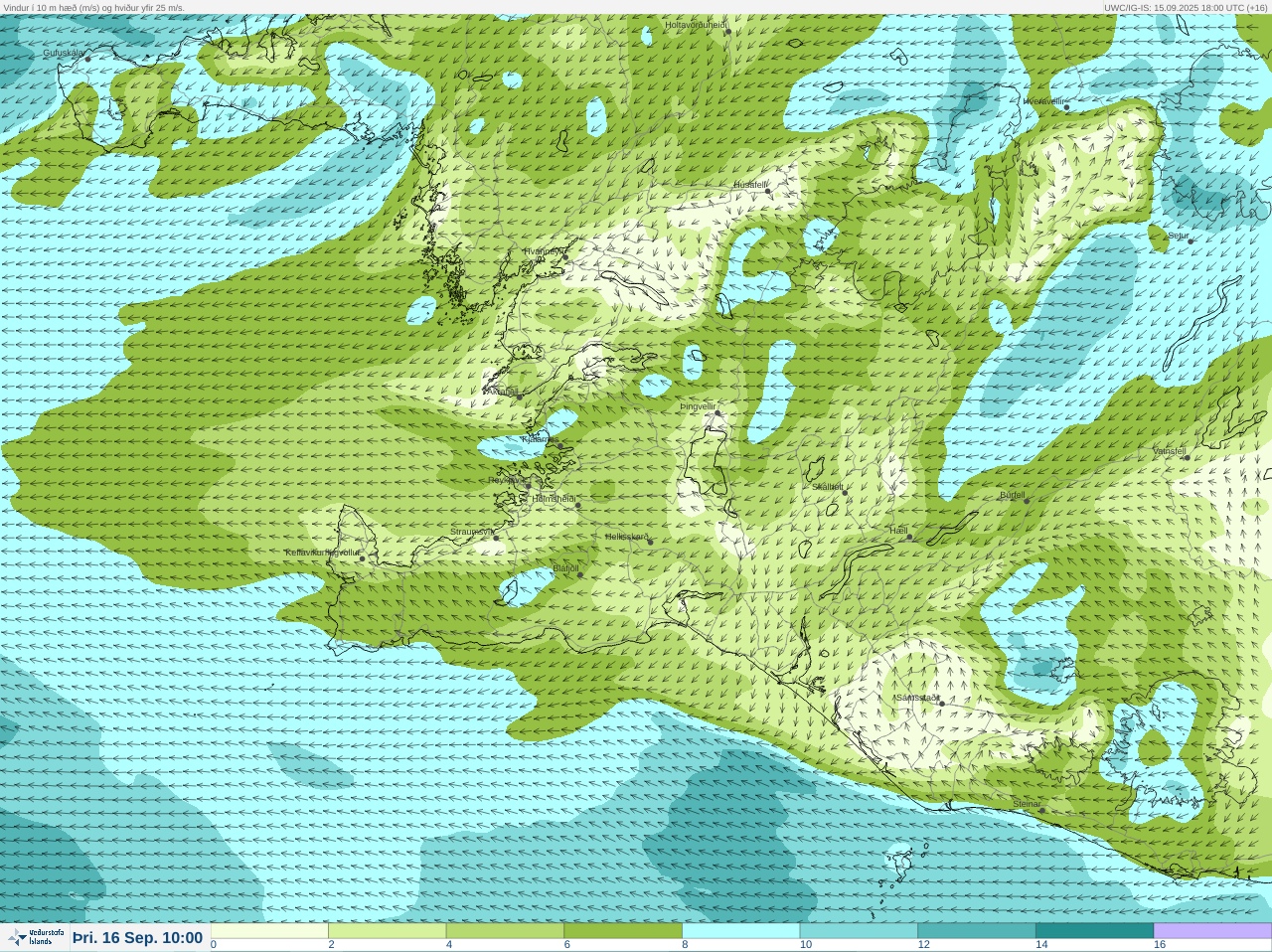The height and width of the screenshot is (952, 1272).
Task: Click the Vatnsfell station label
Action: (1169, 451)
